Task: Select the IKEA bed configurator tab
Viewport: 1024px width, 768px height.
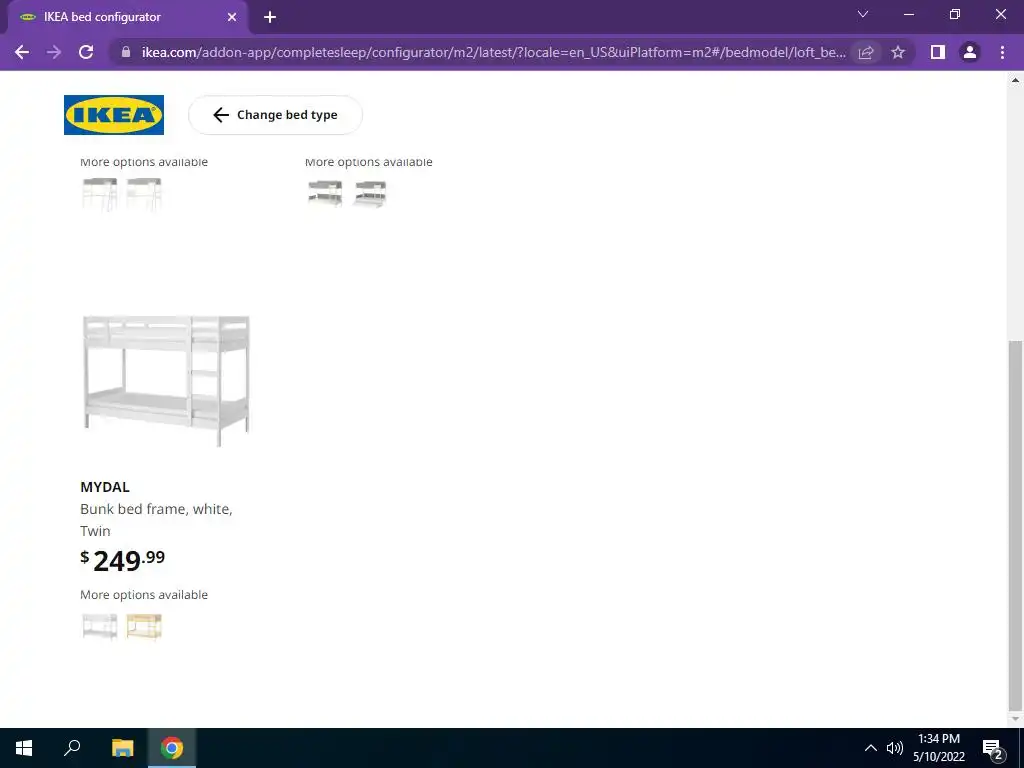Action: [x=128, y=18]
